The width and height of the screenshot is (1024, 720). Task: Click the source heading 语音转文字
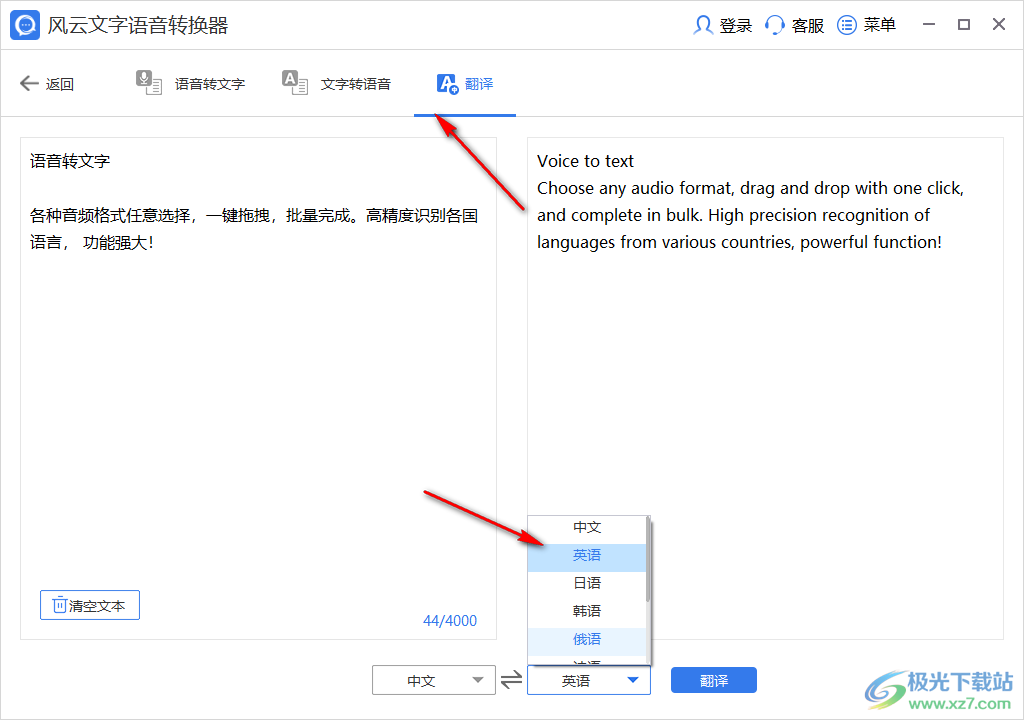click(70, 161)
